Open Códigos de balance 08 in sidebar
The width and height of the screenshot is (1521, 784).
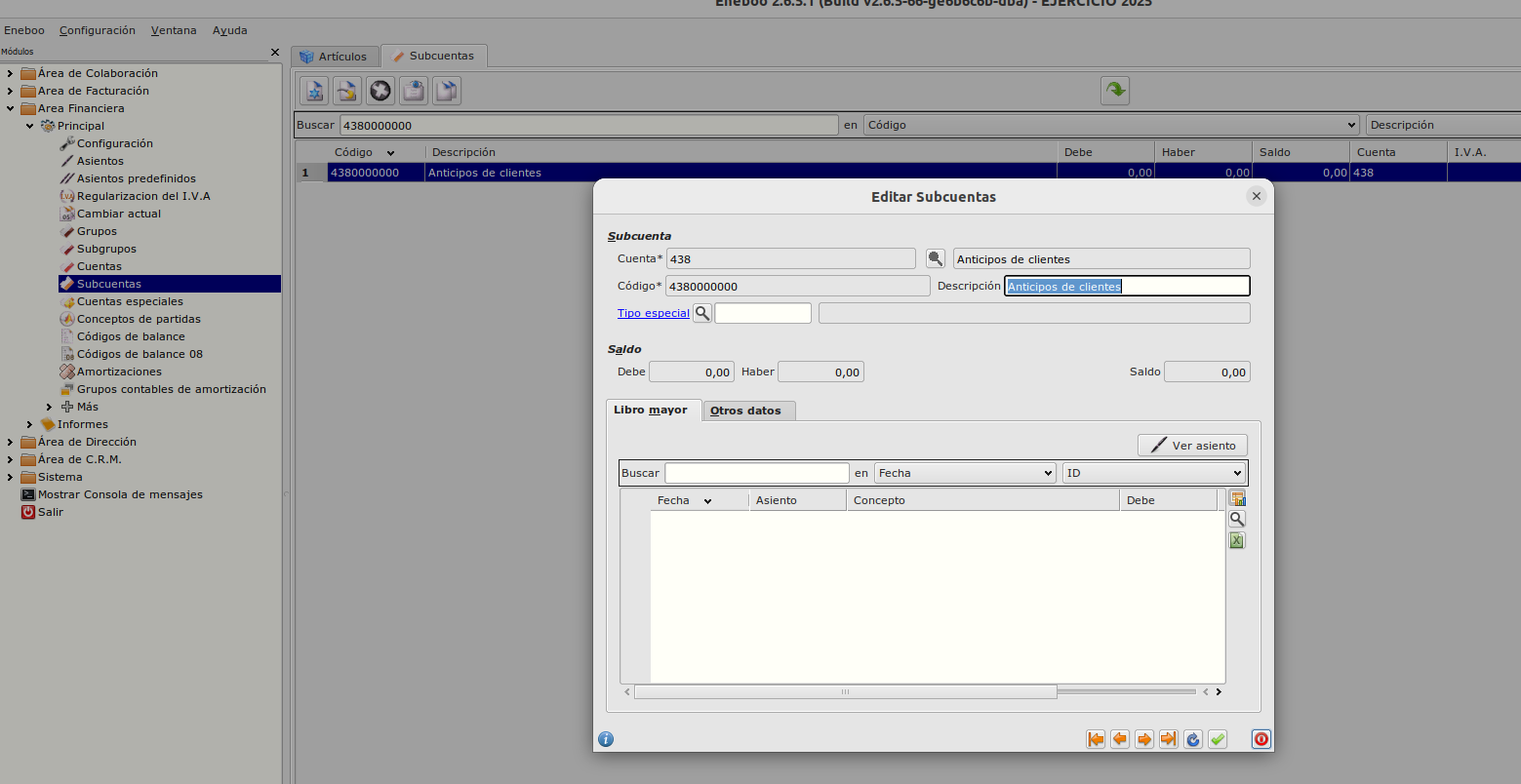click(140, 354)
